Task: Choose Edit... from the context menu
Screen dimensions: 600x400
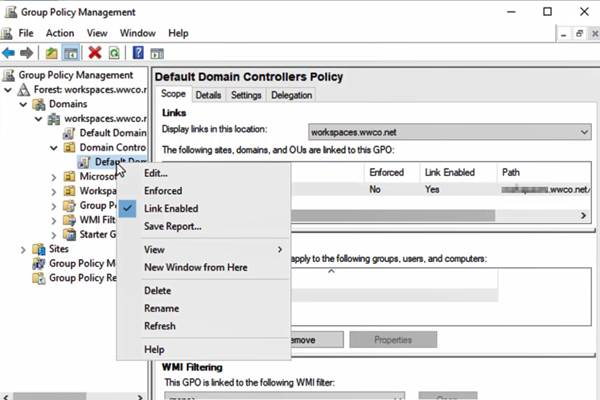Action: (156, 174)
